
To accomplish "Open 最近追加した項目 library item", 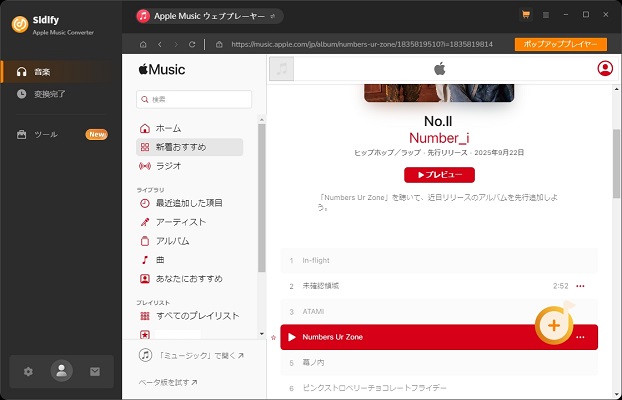I will [x=190, y=203].
